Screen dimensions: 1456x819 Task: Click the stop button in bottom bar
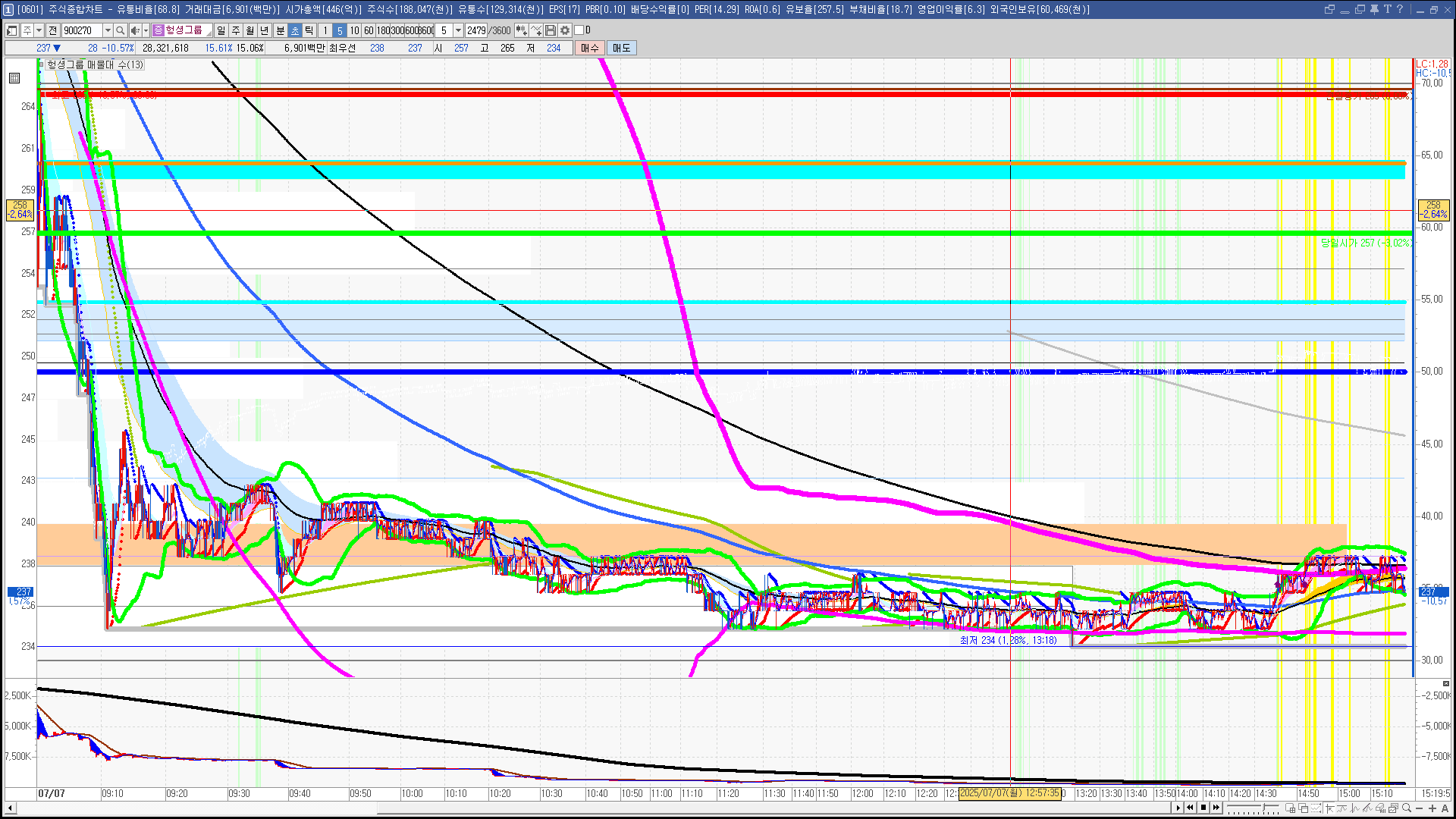coord(1203,808)
